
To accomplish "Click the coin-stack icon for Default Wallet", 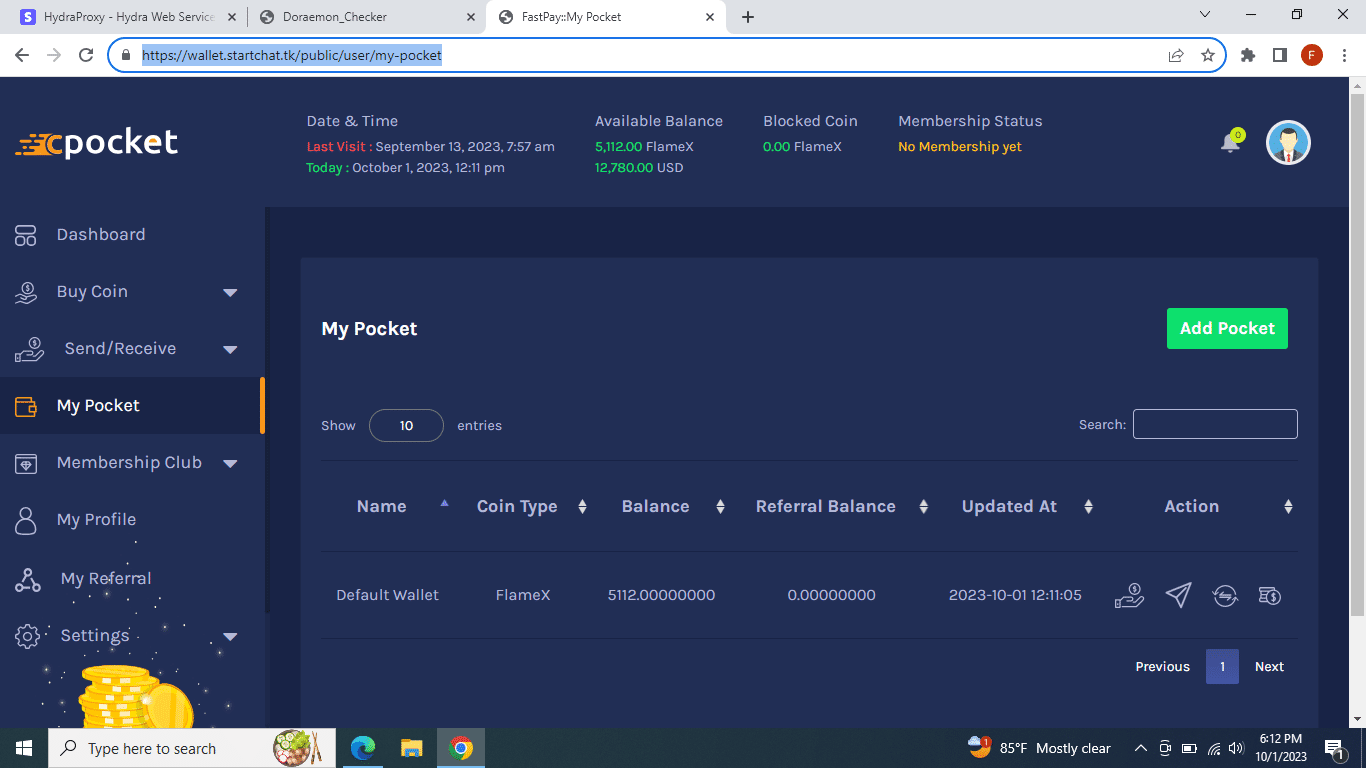I will pos(1269,596).
